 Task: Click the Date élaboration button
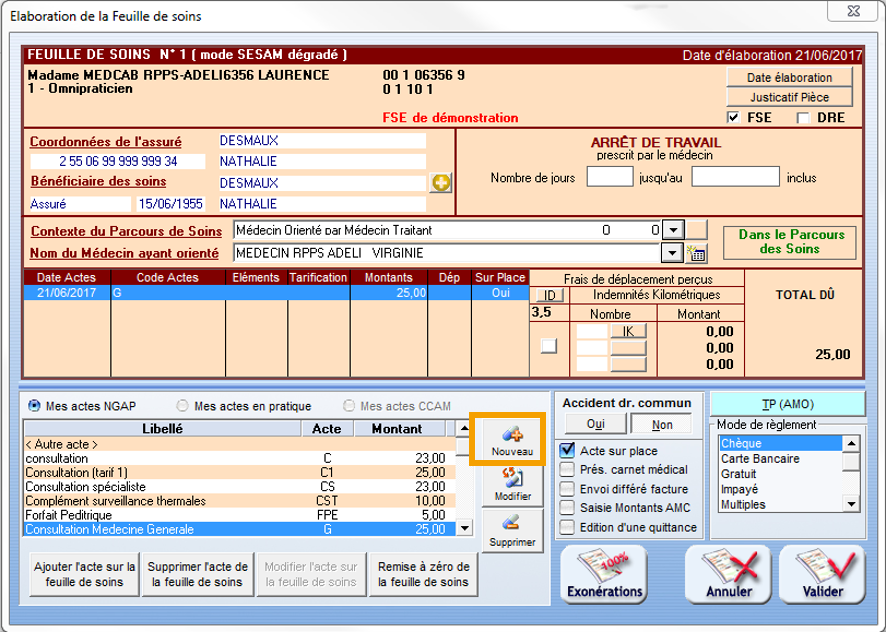tap(789, 77)
